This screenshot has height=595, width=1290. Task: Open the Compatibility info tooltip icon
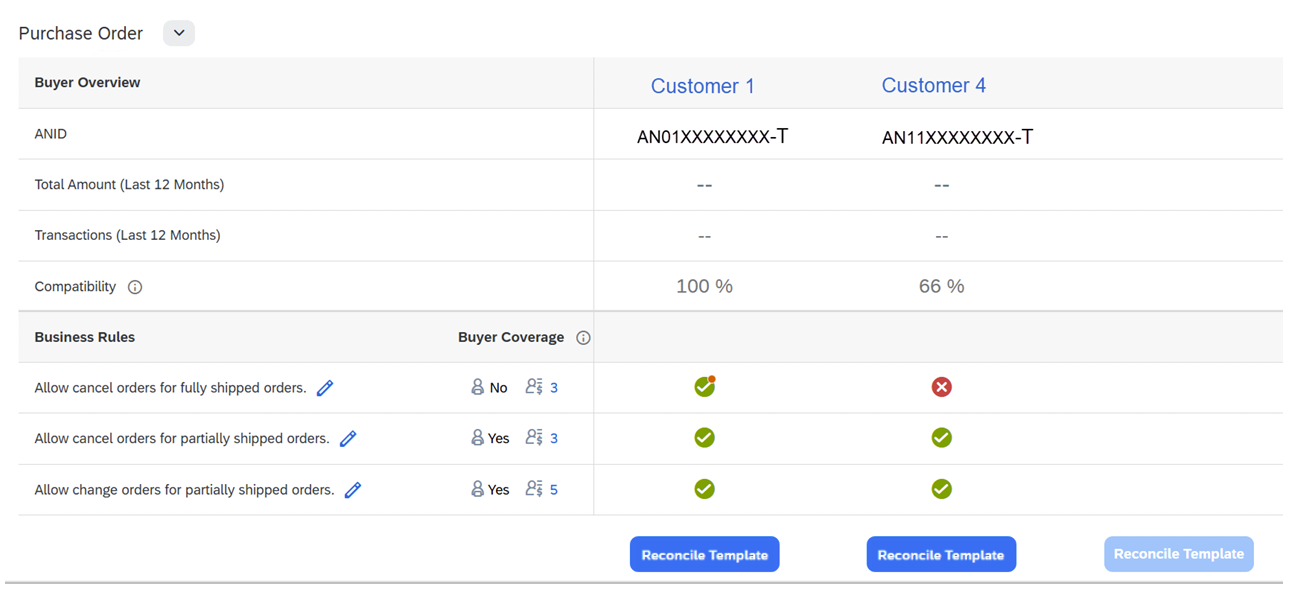pos(135,286)
